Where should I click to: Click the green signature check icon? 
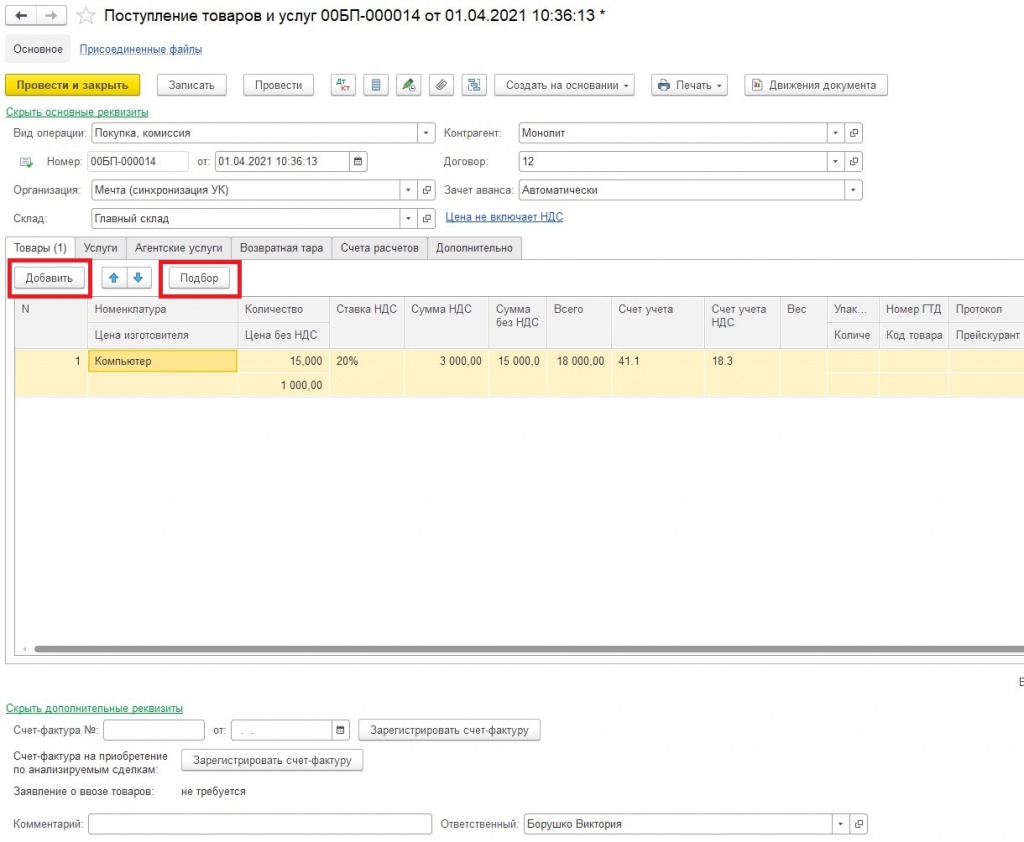tap(408, 85)
